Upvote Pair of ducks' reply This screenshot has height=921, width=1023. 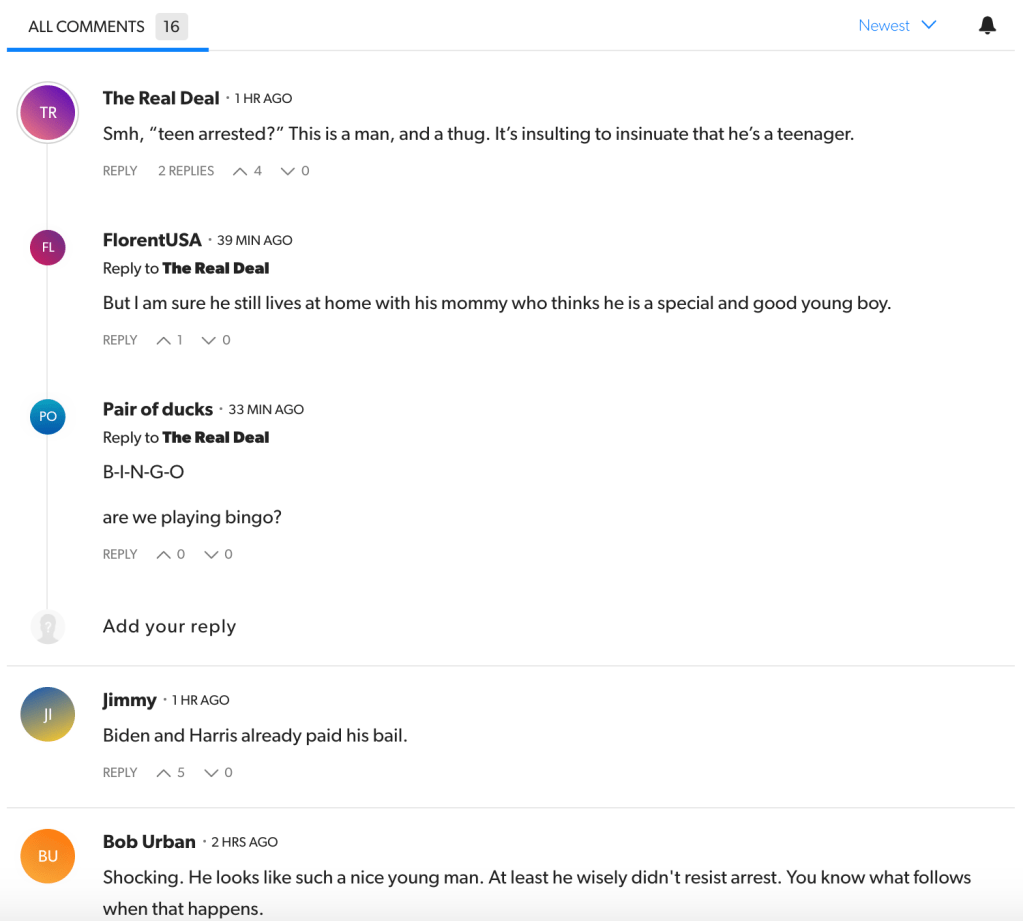164,555
